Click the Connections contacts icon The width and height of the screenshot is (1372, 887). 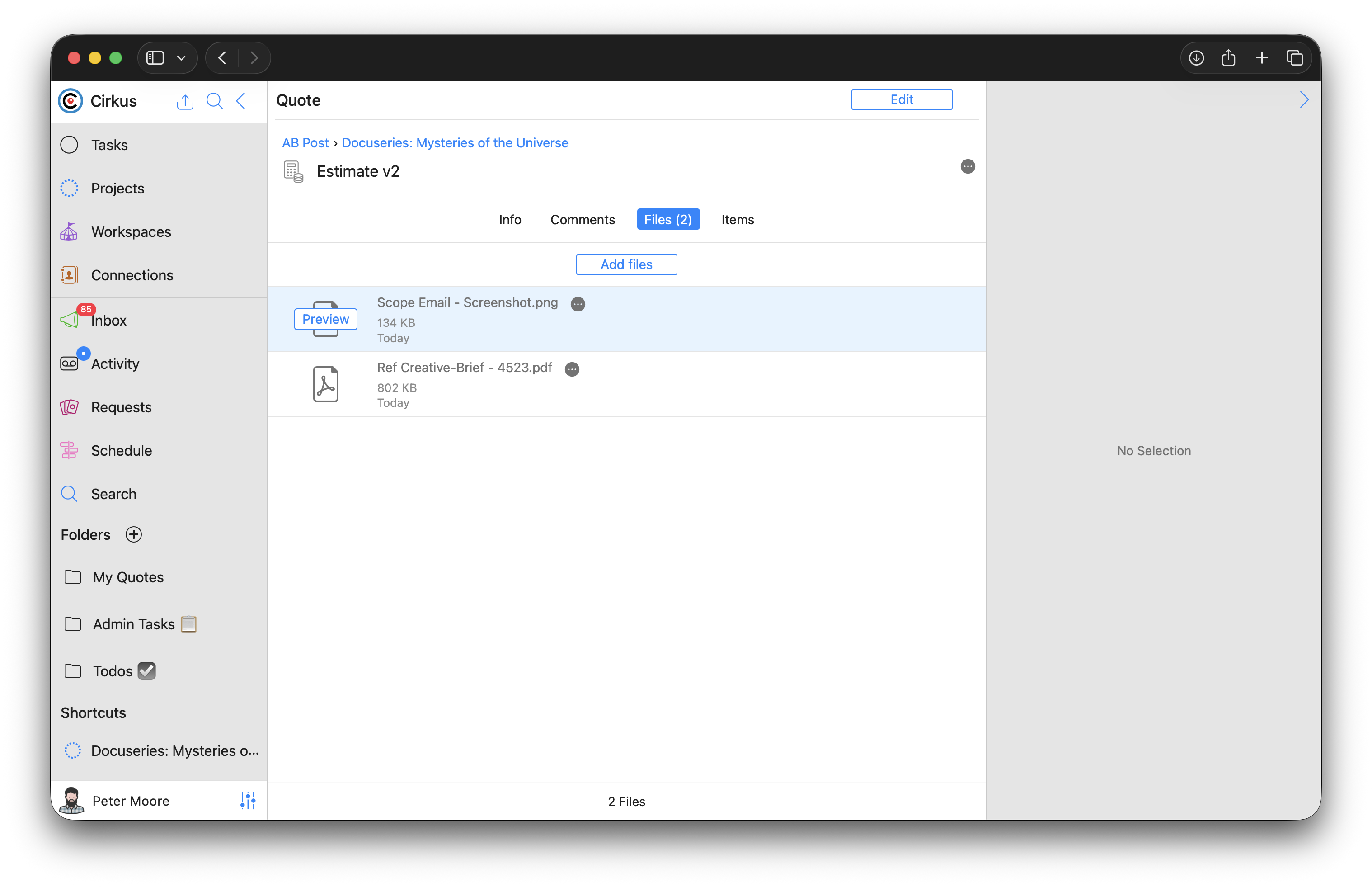point(69,275)
